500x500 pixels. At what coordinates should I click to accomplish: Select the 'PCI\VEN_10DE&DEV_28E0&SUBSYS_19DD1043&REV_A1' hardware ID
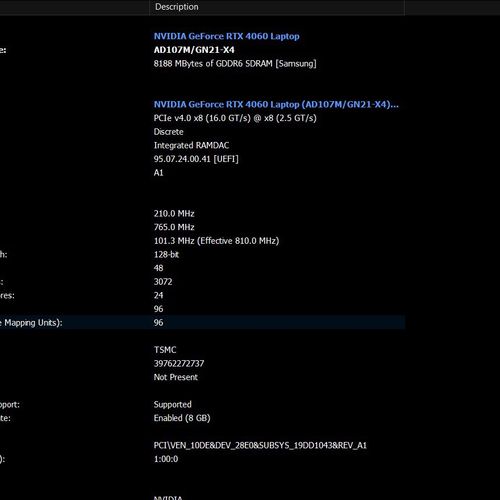pos(260,446)
